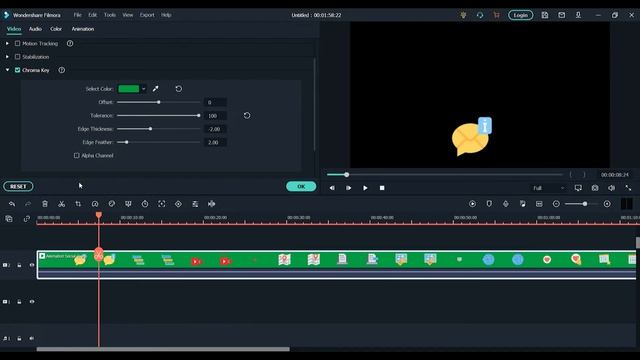Screen dimensions: 640x360
Task: Click the add track icon beside timeline ruler
Action: click(x=9, y=219)
